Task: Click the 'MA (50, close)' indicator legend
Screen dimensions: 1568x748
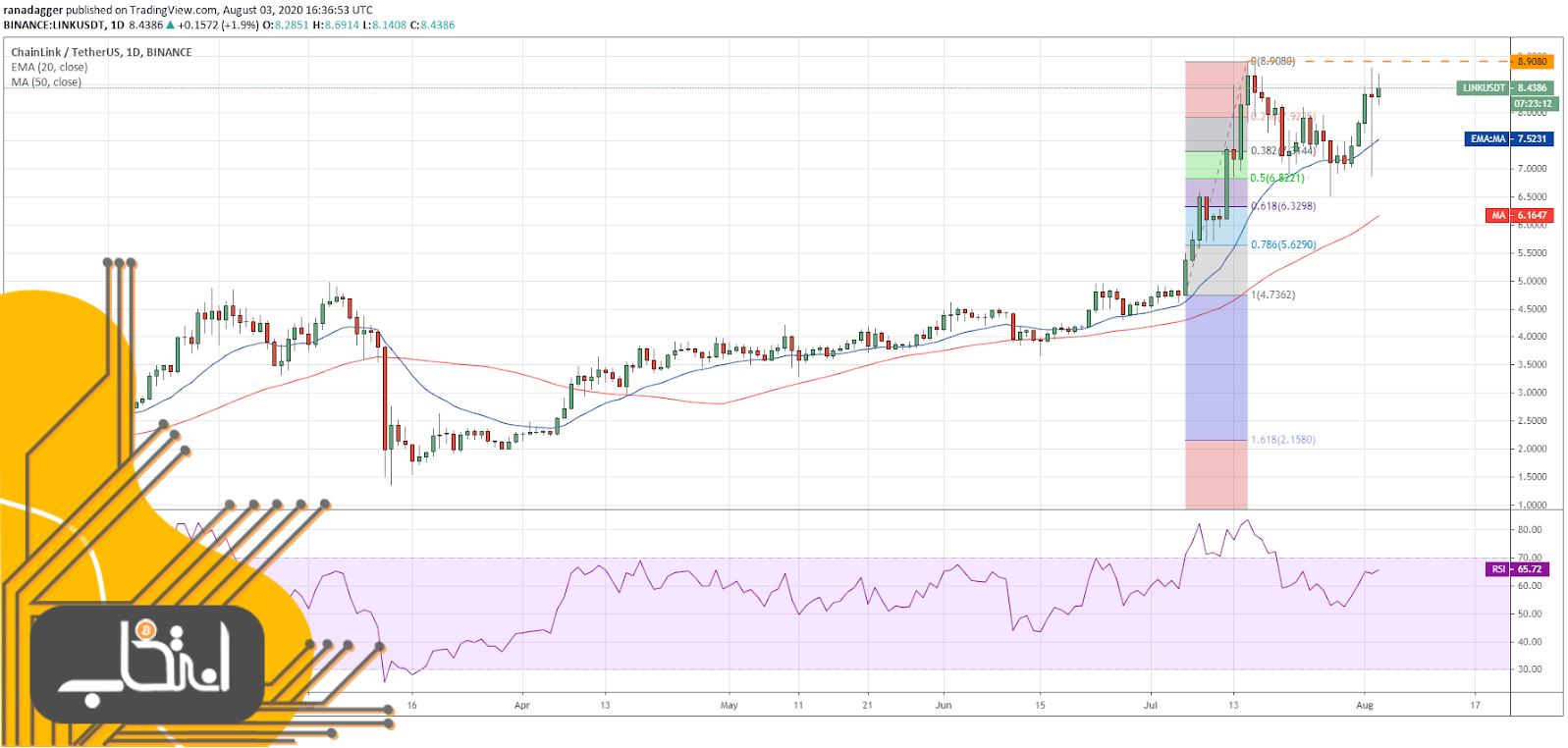Action: coord(46,81)
